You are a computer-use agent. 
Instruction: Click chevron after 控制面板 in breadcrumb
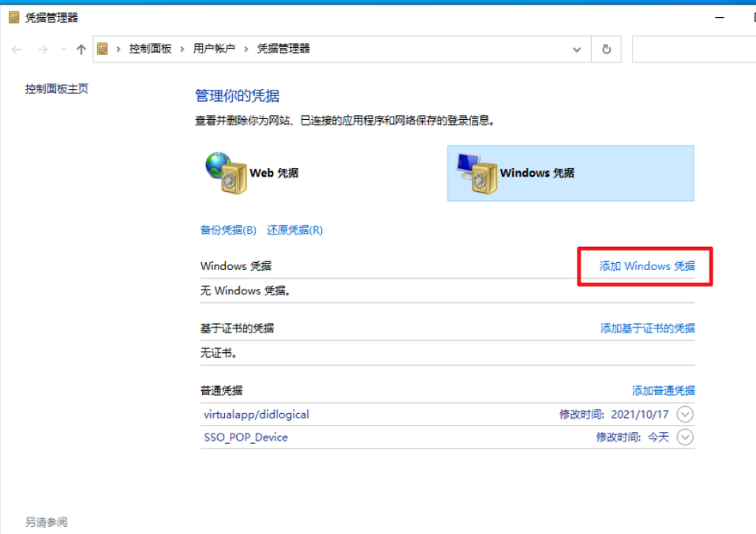click(x=182, y=49)
